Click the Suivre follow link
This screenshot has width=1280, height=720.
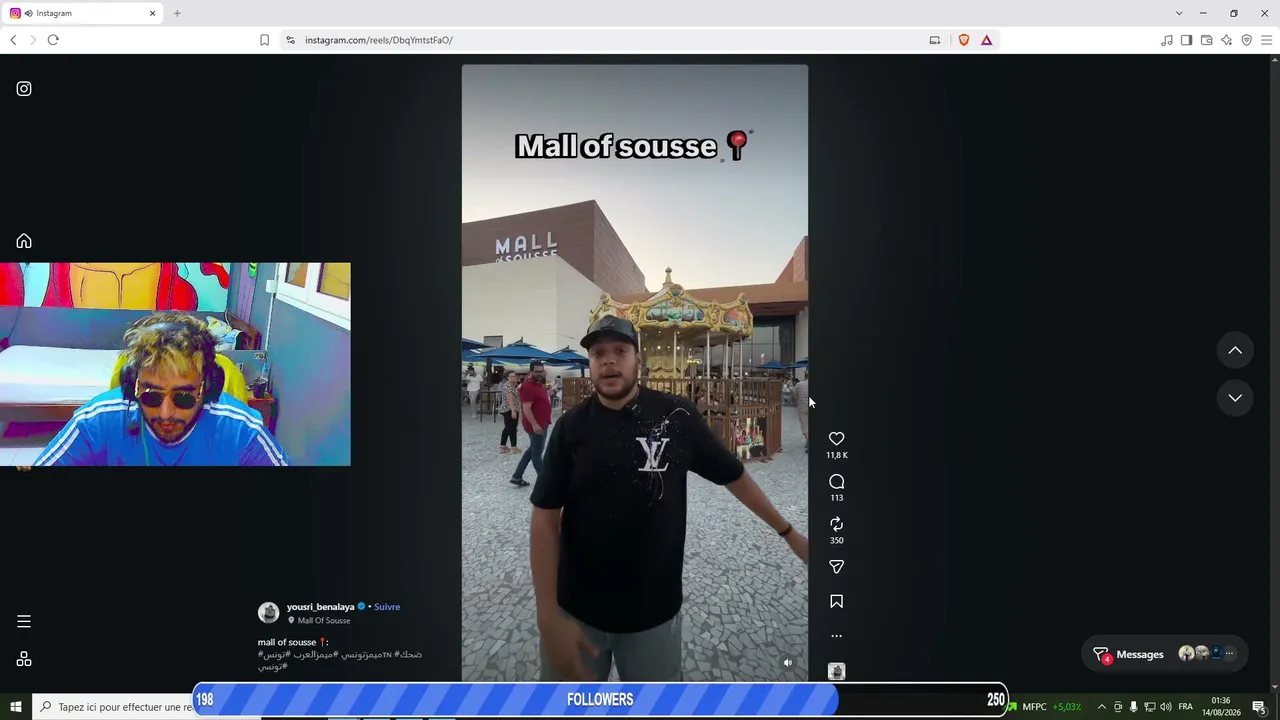[x=387, y=607]
